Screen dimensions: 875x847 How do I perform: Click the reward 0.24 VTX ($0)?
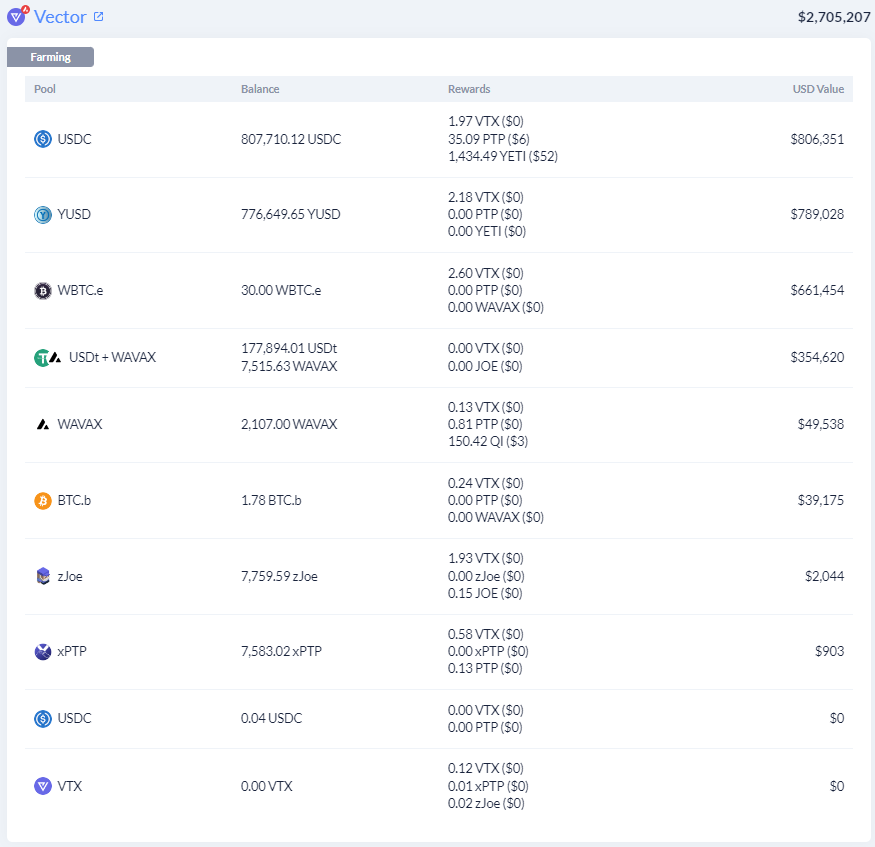click(485, 483)
